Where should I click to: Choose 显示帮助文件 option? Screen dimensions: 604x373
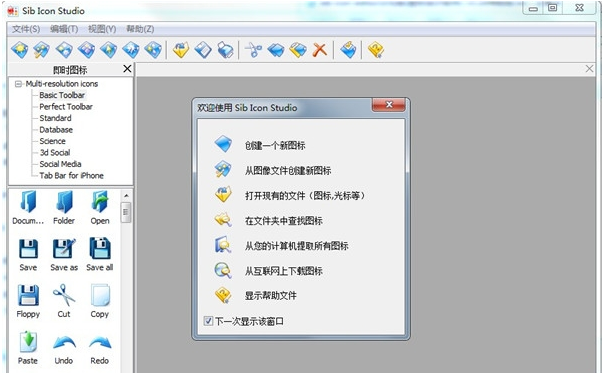click(x=271, y=296)
